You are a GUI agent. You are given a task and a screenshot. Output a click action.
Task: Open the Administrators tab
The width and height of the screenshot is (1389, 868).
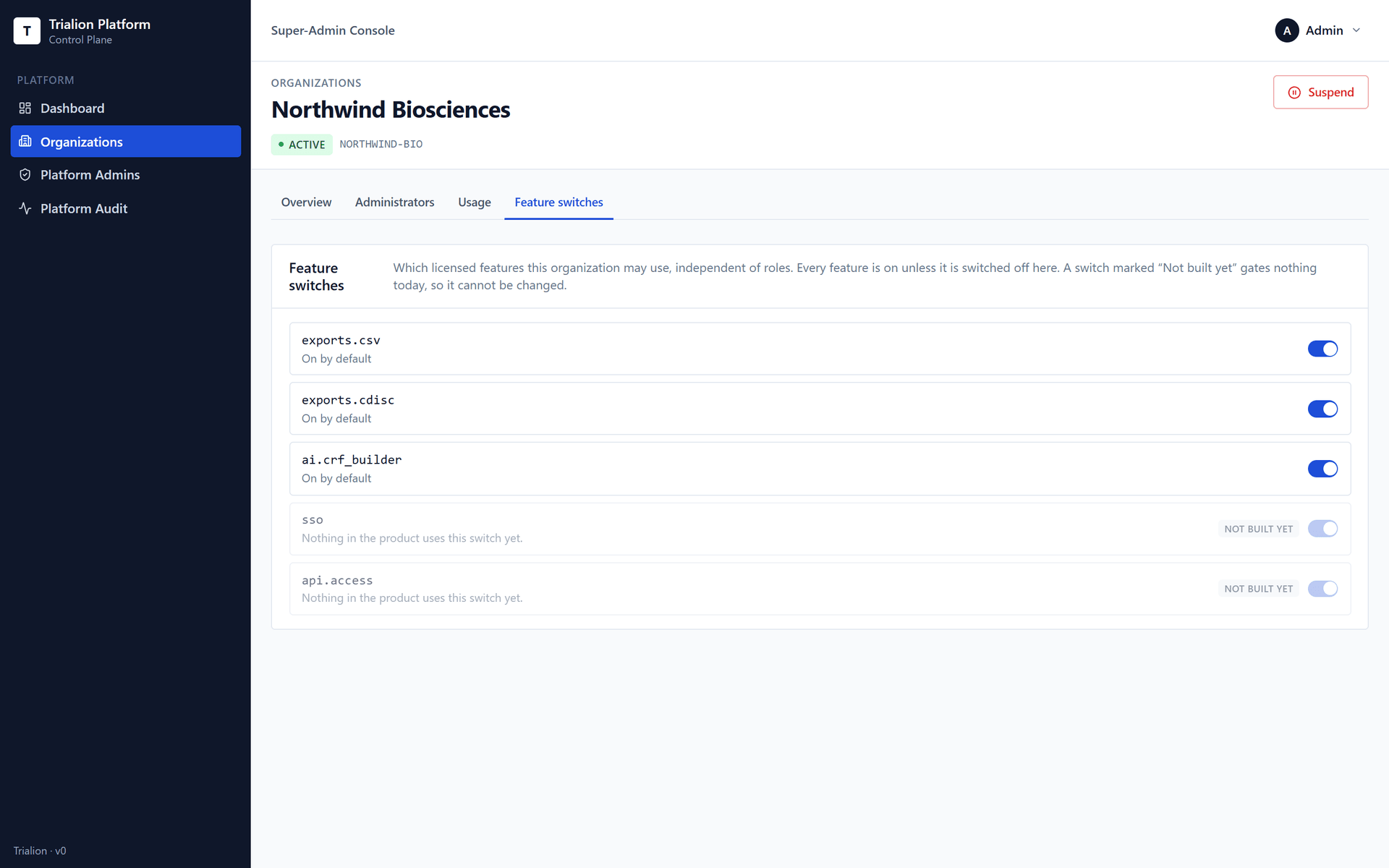[x=394, y=203]
